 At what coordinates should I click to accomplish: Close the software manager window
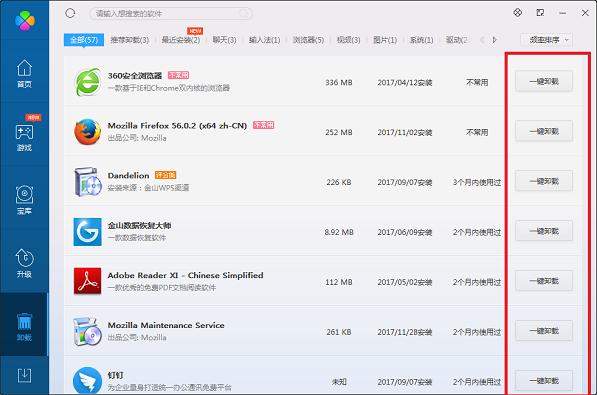point(585,13)
